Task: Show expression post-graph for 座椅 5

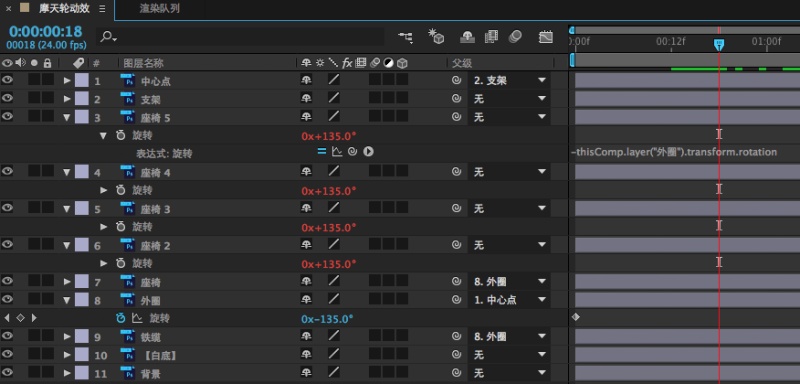Action: tap(337, 151)
